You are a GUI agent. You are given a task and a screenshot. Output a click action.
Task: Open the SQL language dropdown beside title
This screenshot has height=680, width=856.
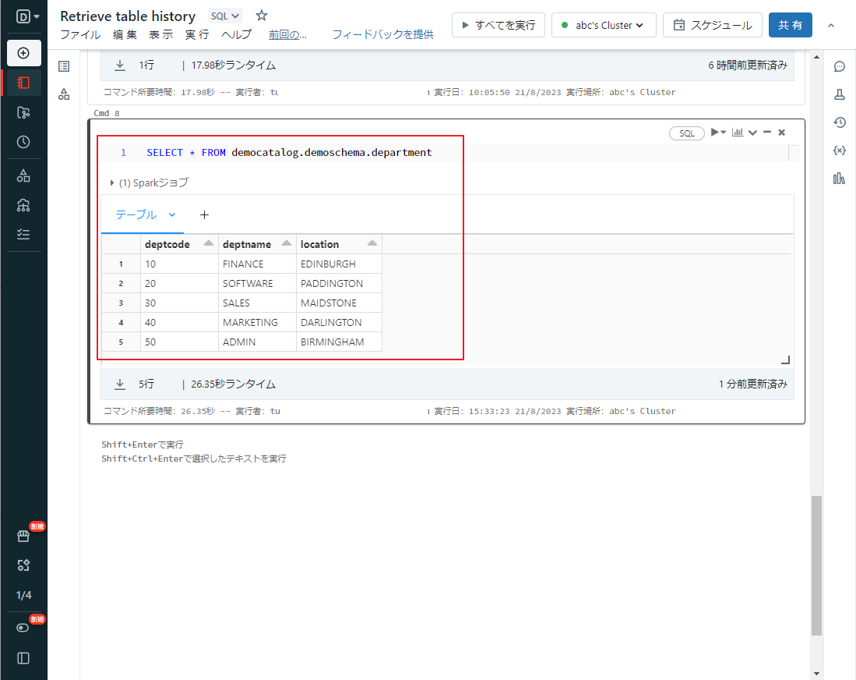click(x=225, y=16)
